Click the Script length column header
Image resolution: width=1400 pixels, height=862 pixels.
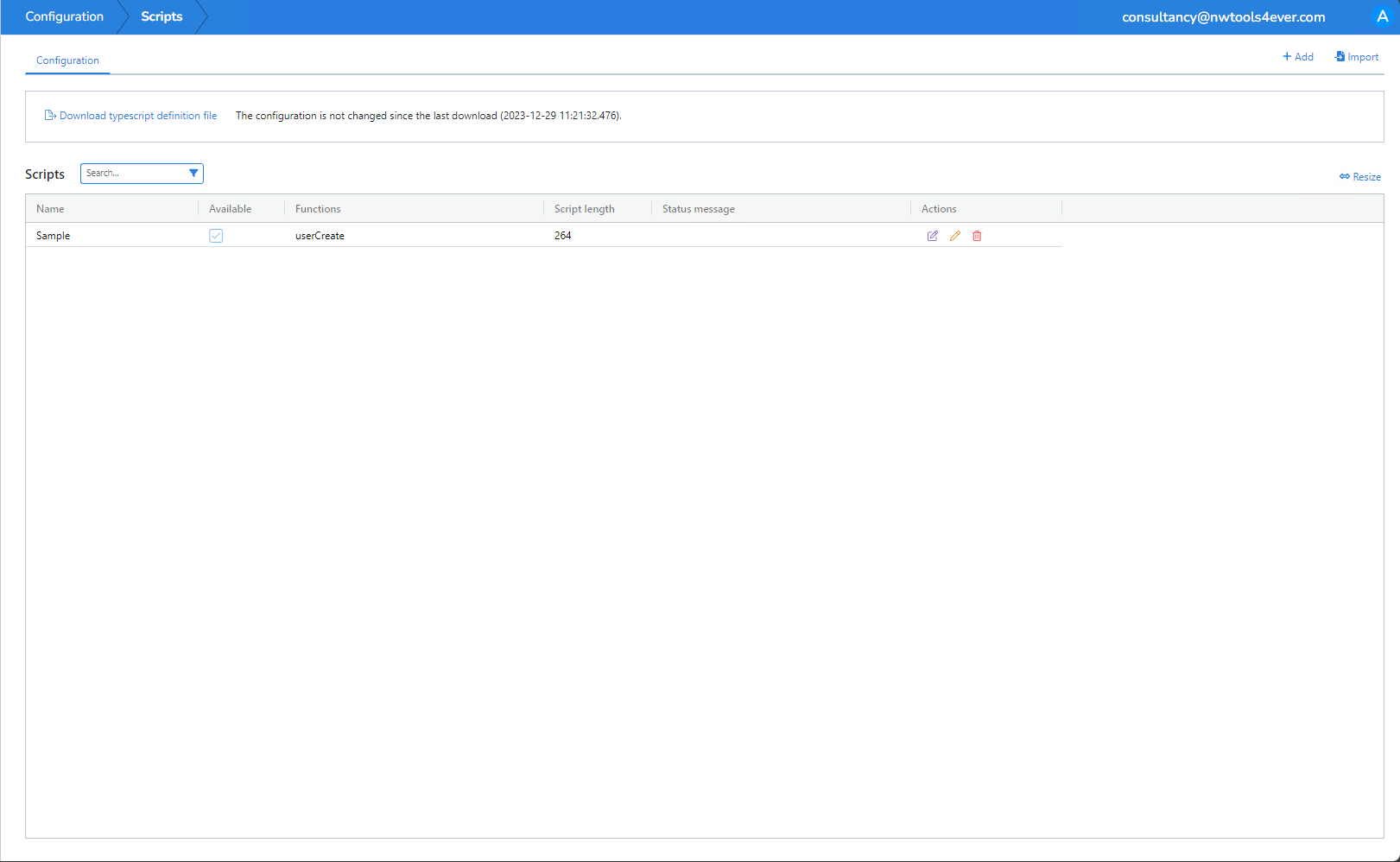pos(584,209)
